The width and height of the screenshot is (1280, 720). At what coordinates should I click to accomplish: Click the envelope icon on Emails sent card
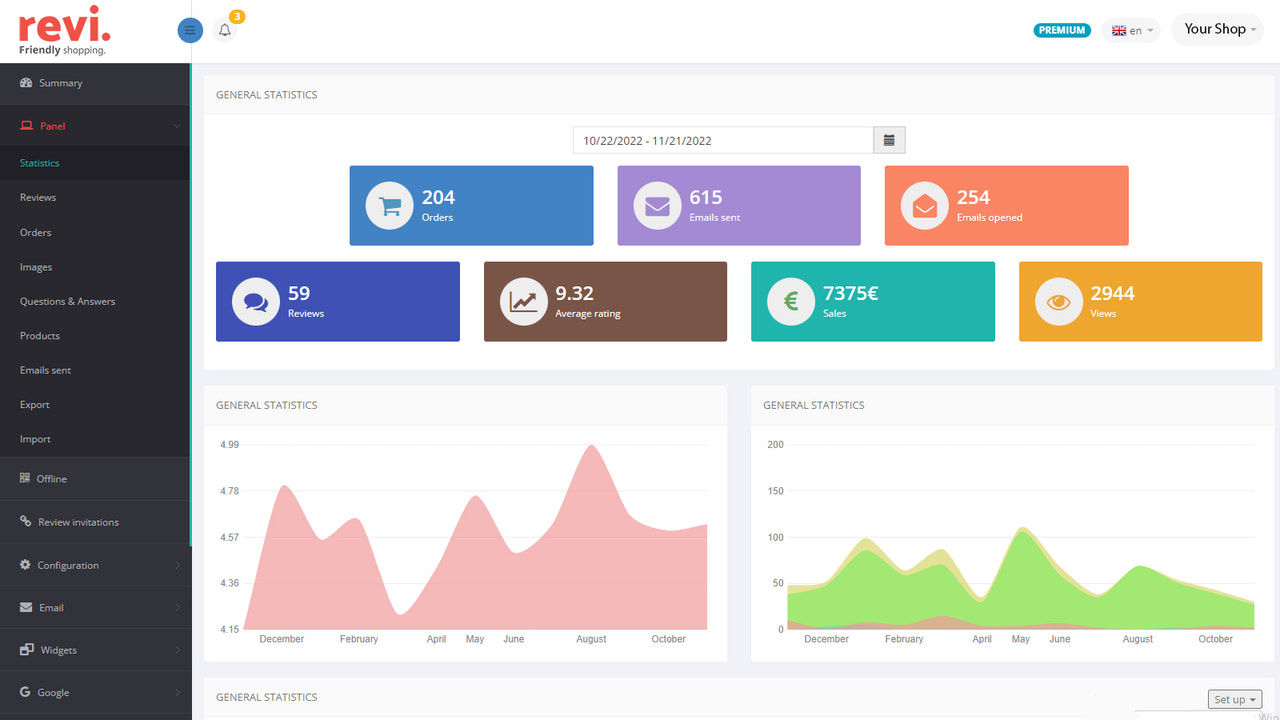pos(657,205)
